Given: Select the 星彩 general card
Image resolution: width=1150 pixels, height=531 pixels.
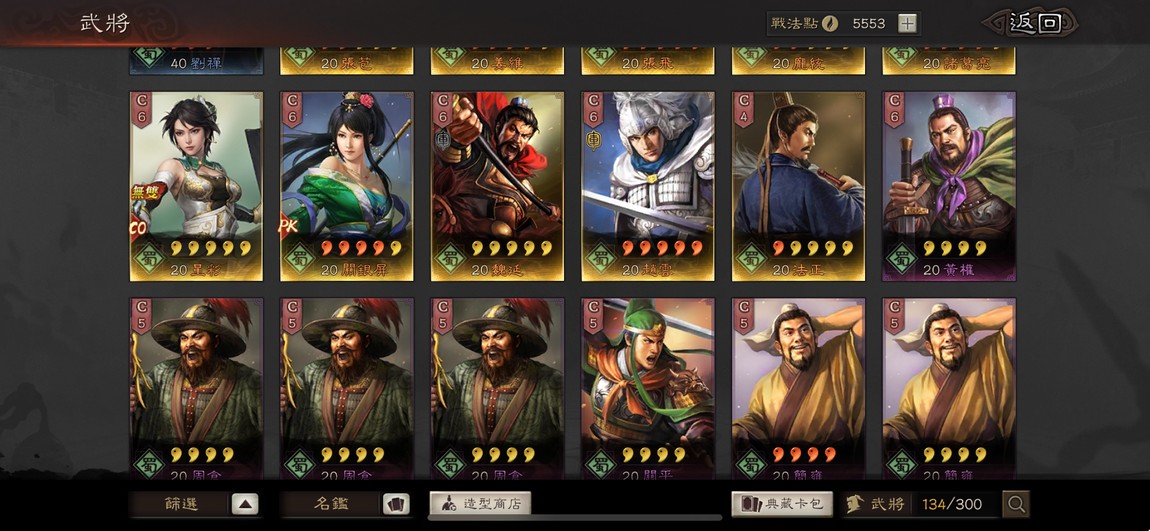Looking at the screenshot, I should (x=196, y=186).
